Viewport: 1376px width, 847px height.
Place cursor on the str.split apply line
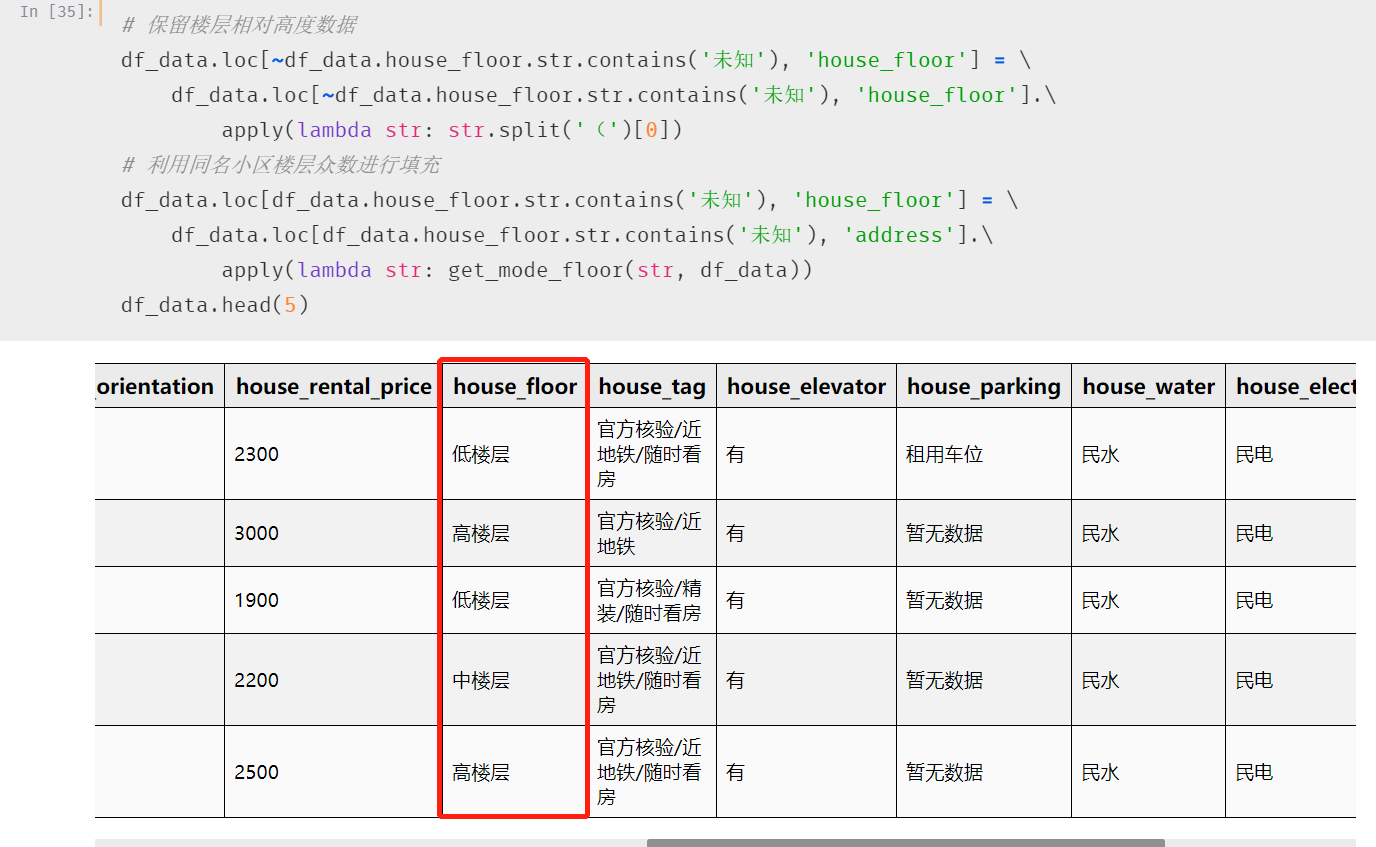[x=452, y=130]
